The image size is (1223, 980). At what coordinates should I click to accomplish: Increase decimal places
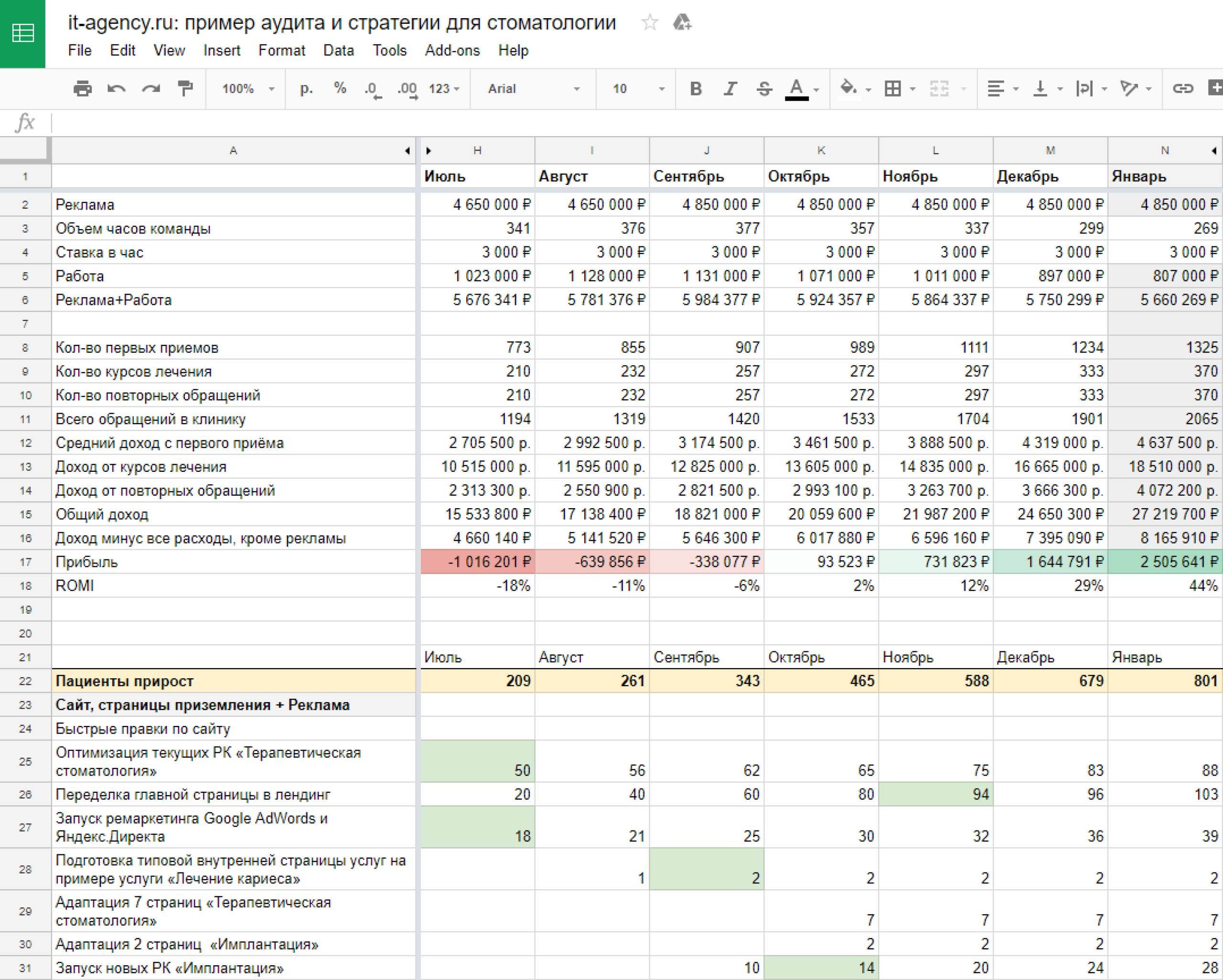tap(408, 89)
